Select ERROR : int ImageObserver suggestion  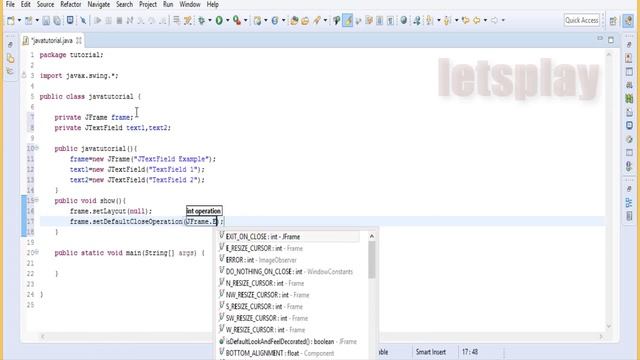(x=289, y=260)
